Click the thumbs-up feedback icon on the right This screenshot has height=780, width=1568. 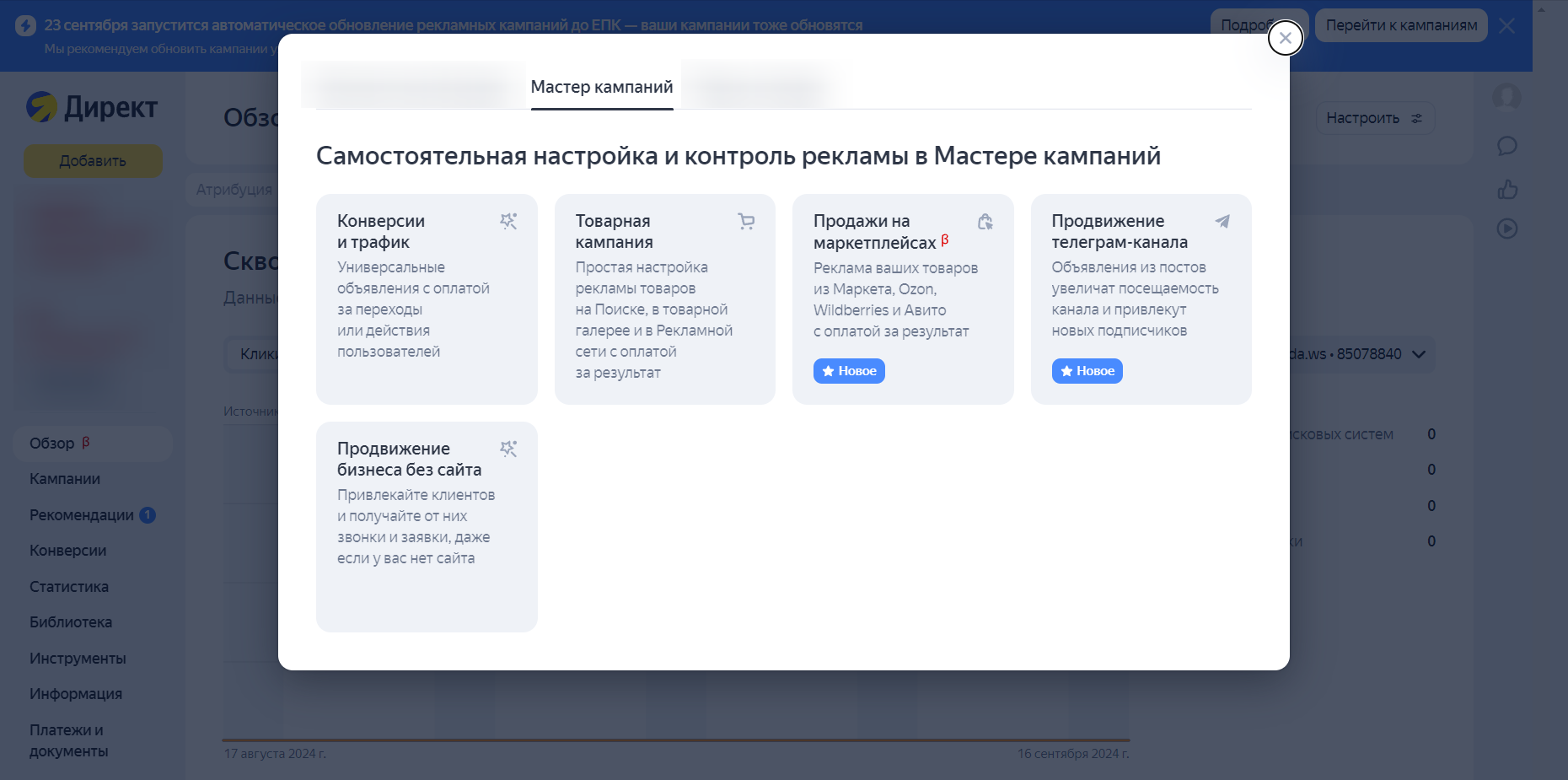pos(1507,189)
